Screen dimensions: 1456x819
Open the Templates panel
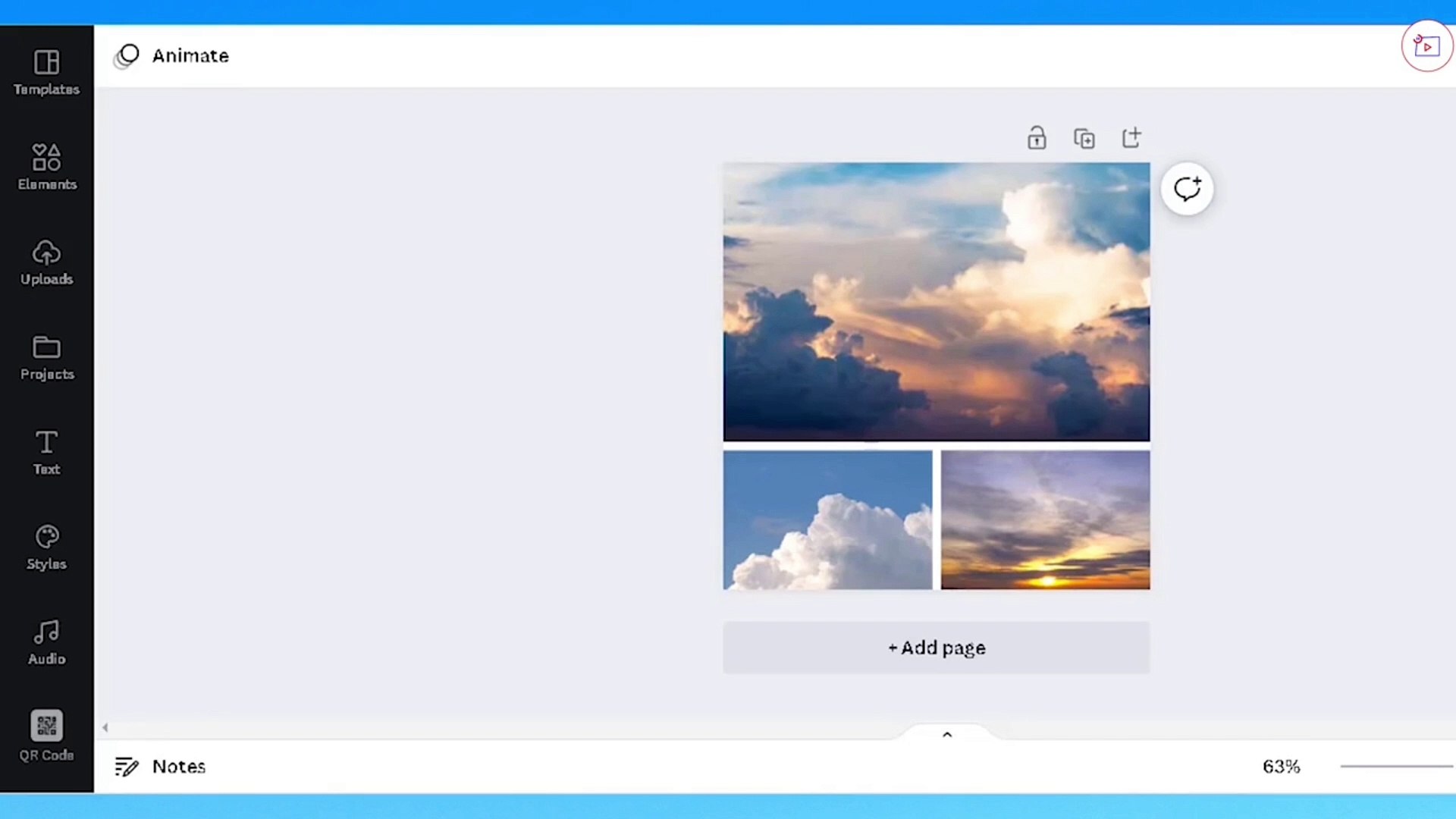tap(46, 72)
